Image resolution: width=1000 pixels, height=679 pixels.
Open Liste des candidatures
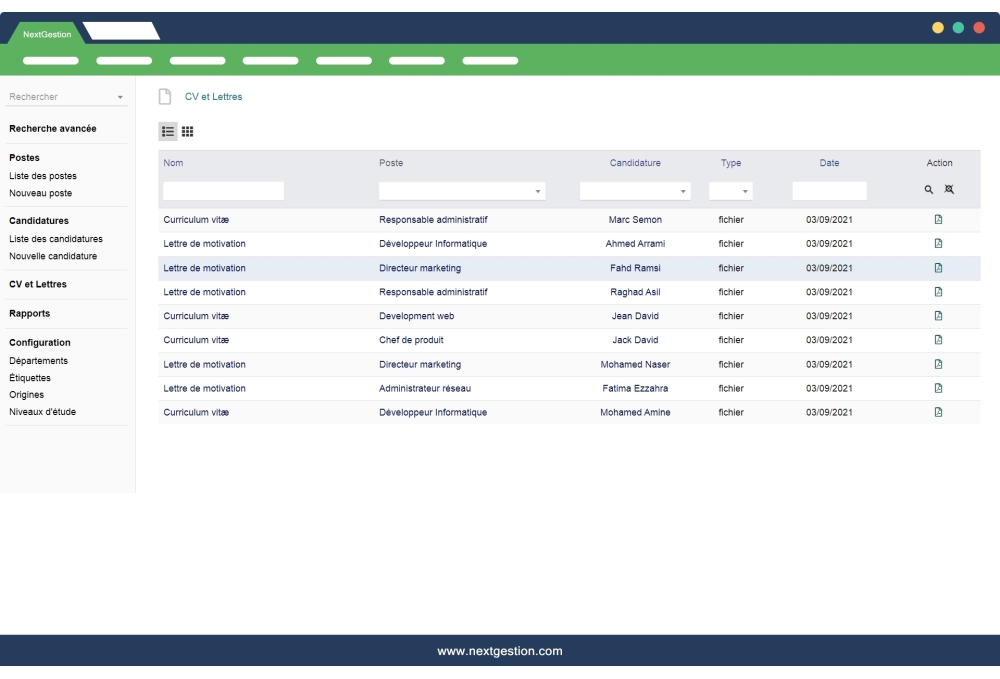[x=54, y=239]
